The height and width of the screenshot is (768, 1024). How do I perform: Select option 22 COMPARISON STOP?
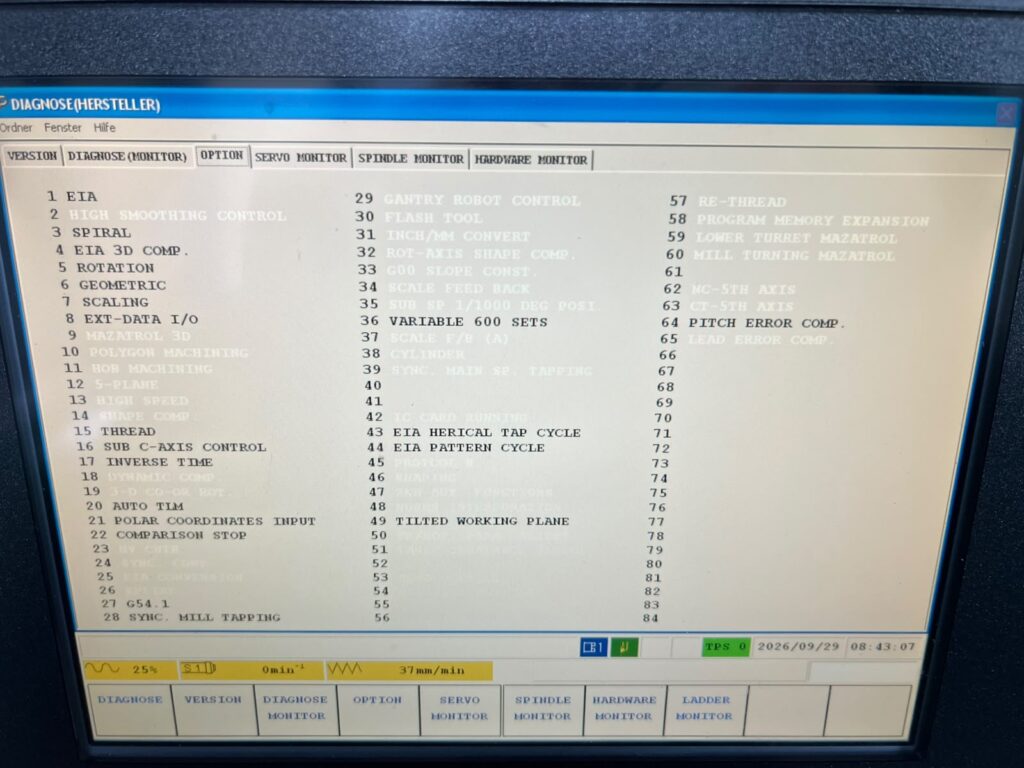[168, 535]
